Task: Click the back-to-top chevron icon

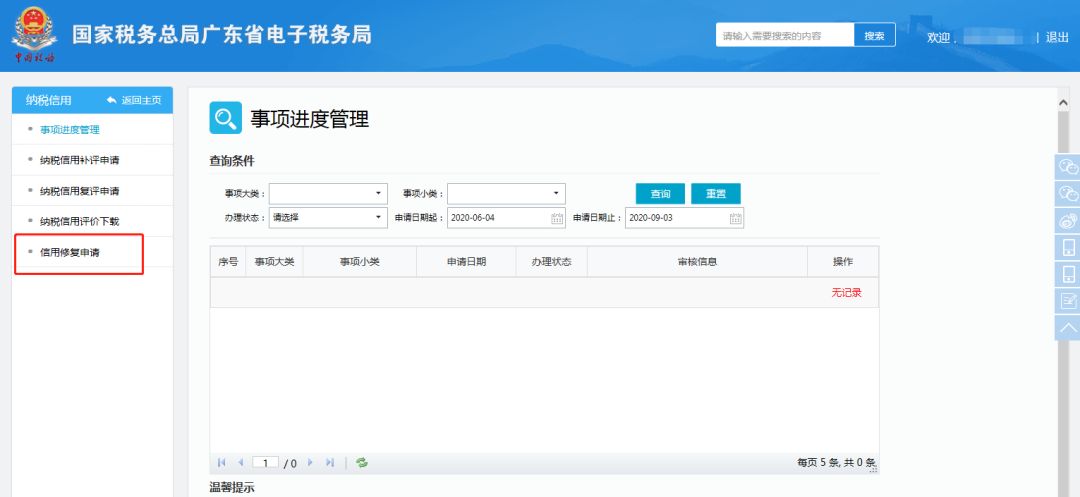Action: click(x=1068, y=327)
